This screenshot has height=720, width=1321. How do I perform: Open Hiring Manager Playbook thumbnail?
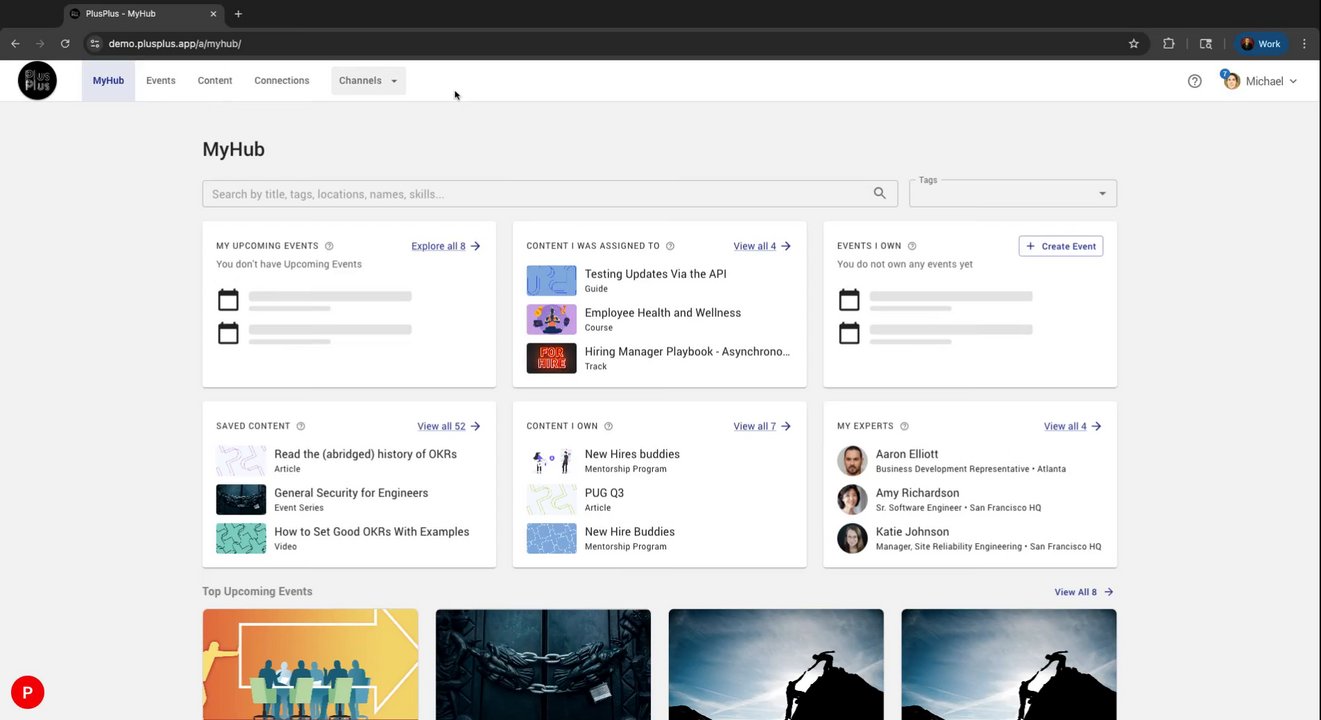pos(552,358)
